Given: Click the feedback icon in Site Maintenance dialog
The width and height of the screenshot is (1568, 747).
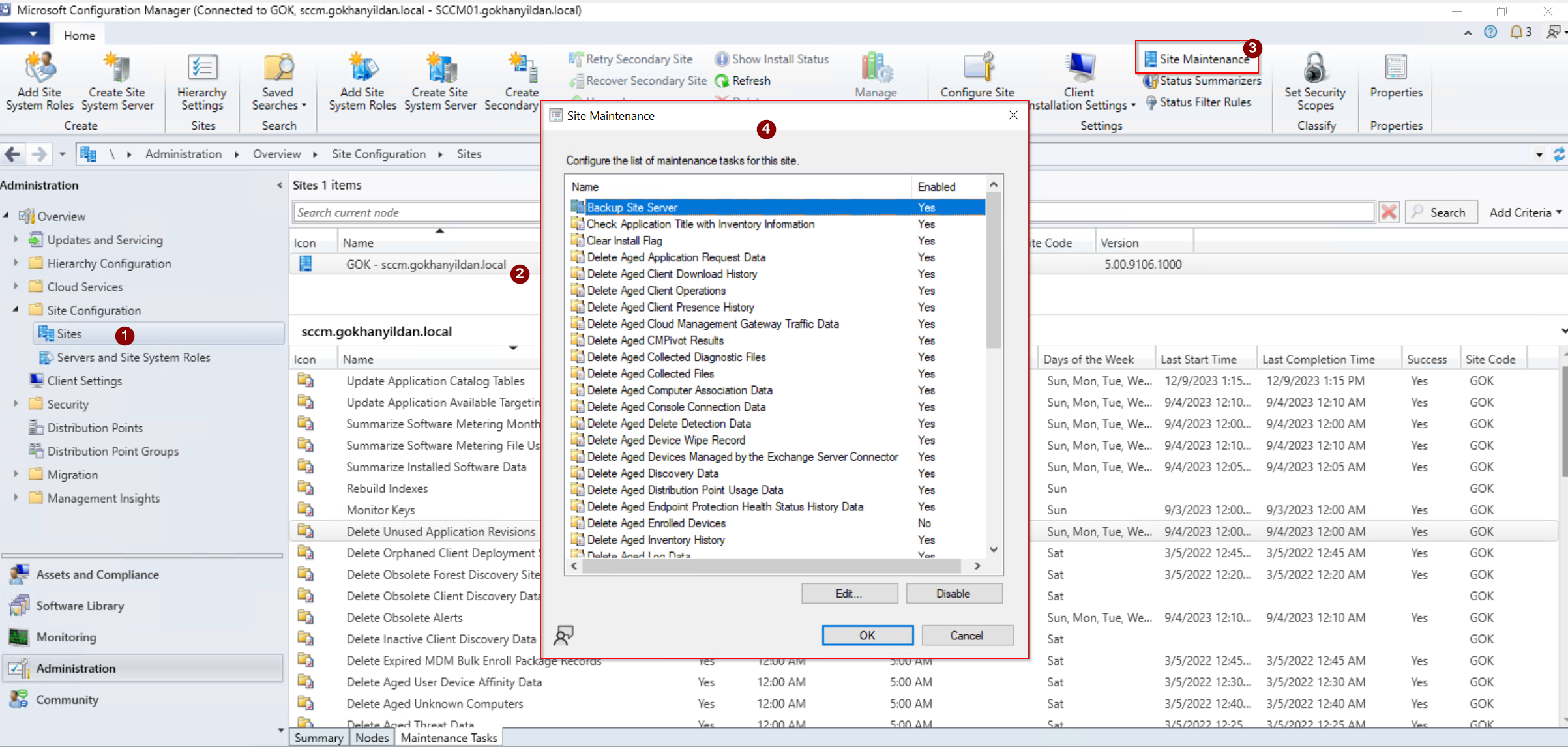Looking at the screenshot, I should tap(564, 635).
